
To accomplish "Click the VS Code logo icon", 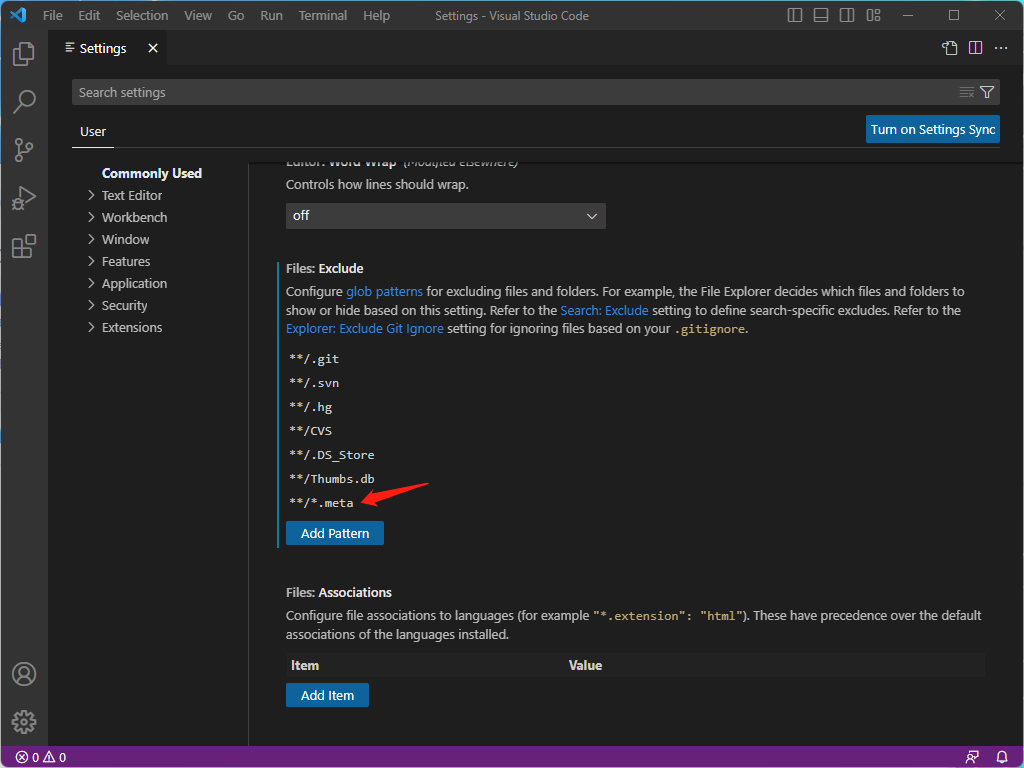I will [x=18, y=15].
